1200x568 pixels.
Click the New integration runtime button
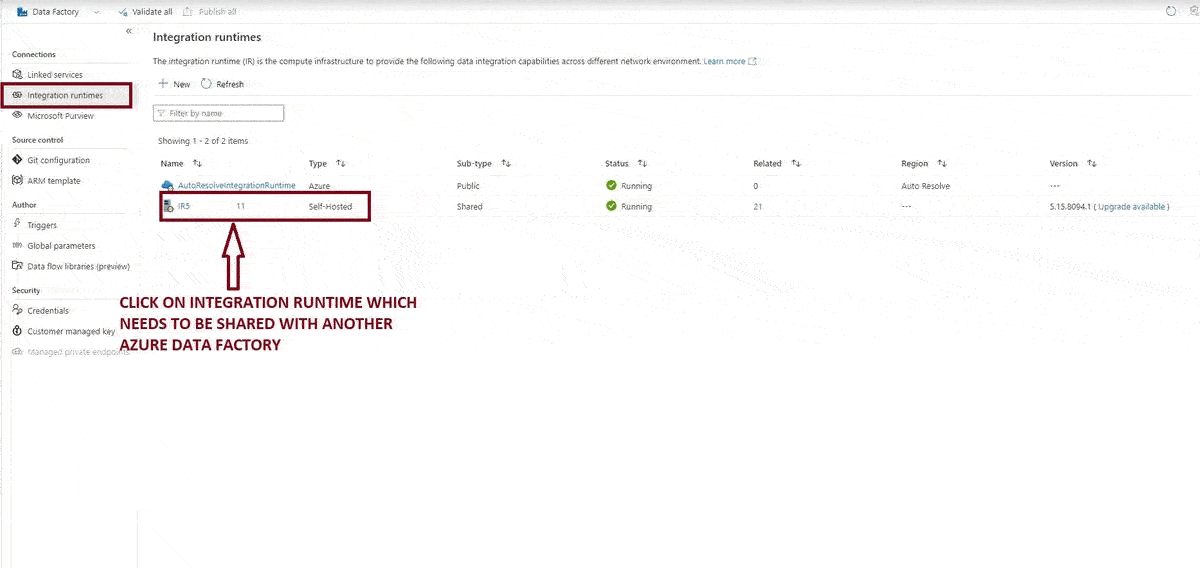174,84
